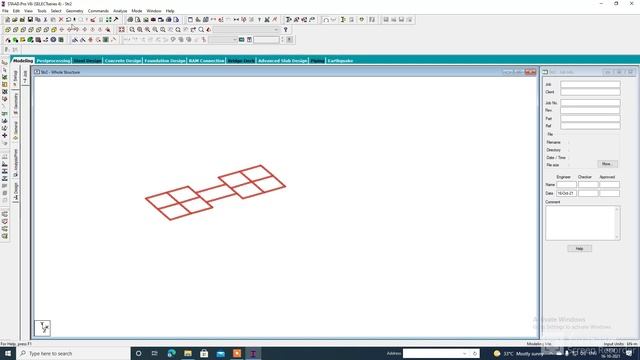Switch to the Earthquake tab
The height and width of the screenshot is (360, 640).
(340, 60)
